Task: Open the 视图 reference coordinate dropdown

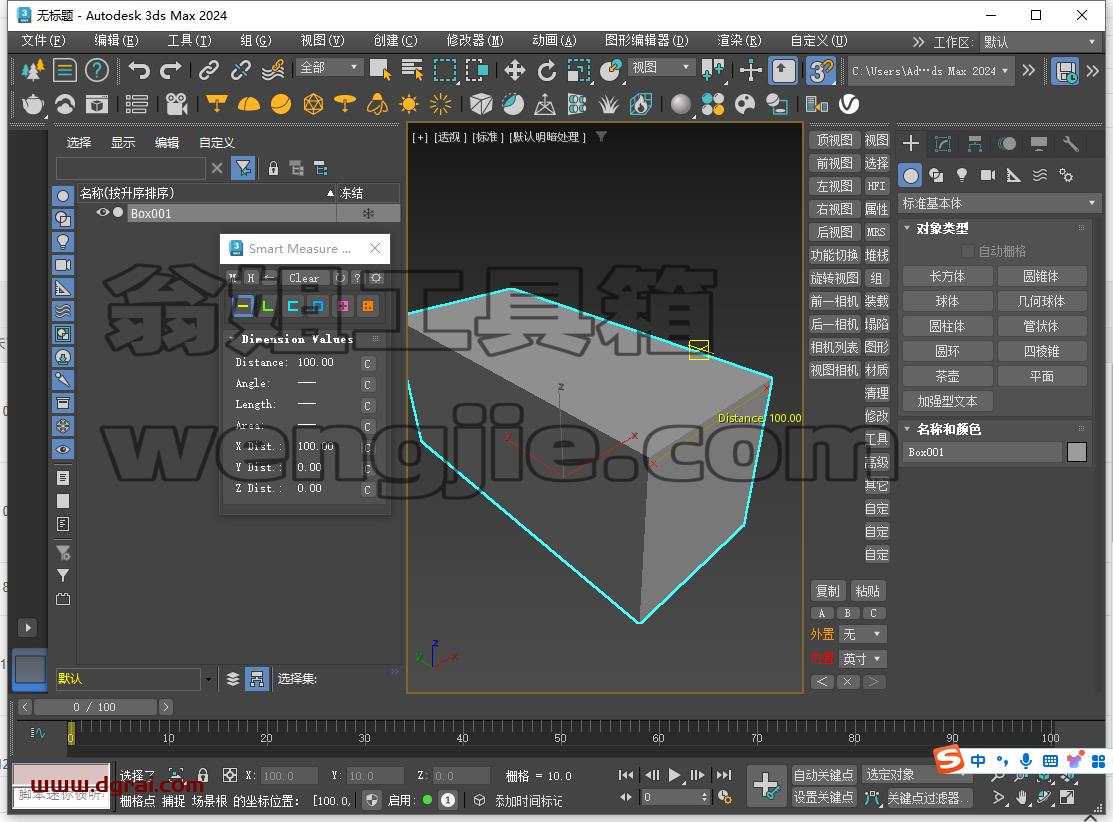Action: point(661,67)
